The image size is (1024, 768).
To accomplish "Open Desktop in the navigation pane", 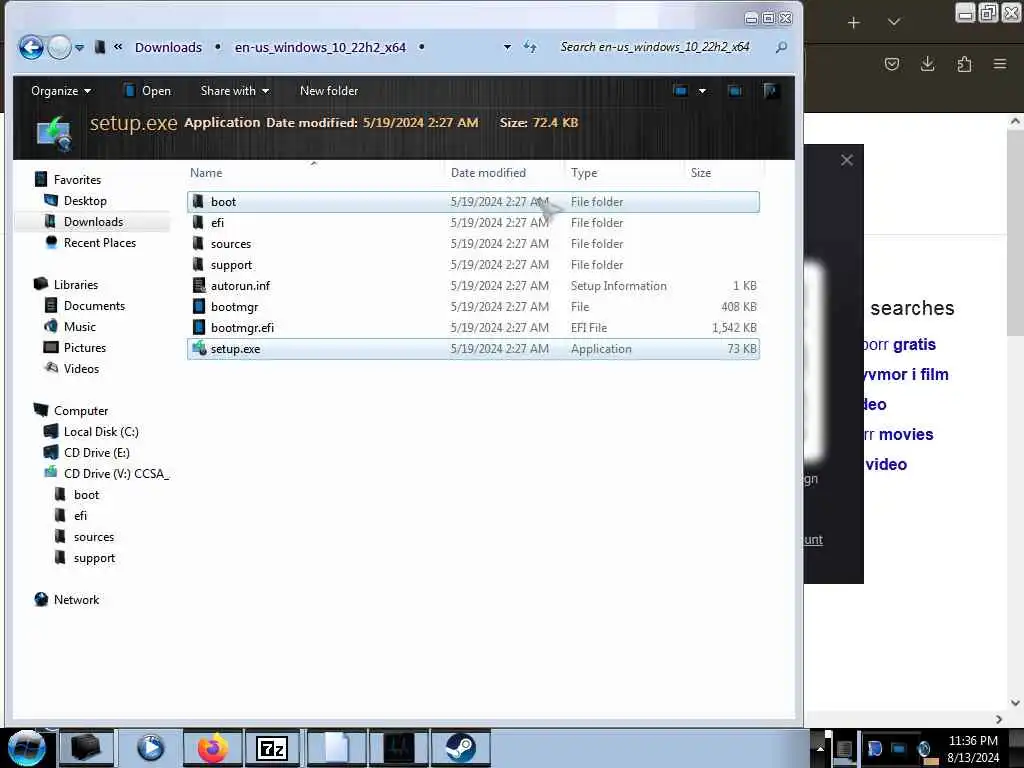I will click(85, 200).
